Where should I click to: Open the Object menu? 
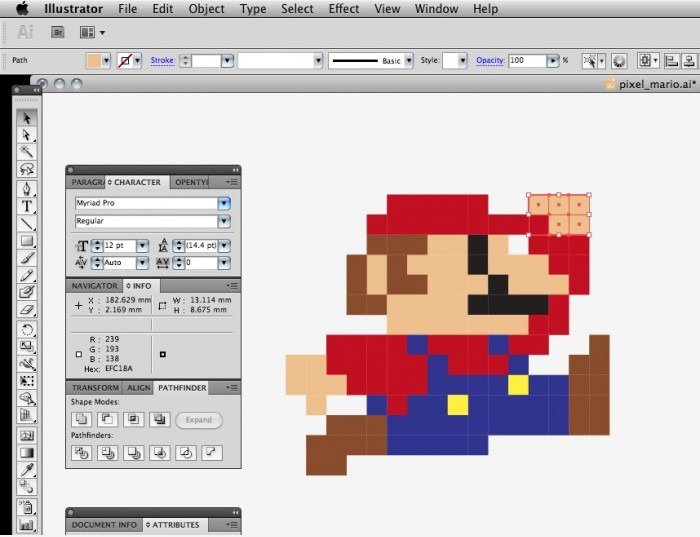point(206,8)
